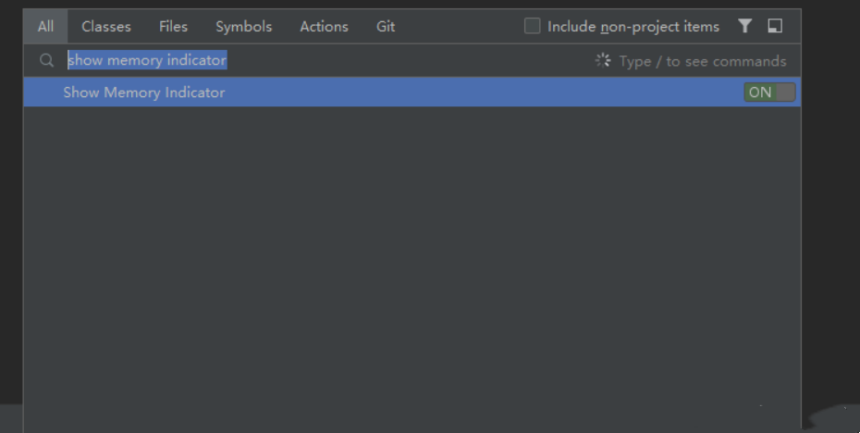This screenshot has width=860, height=433.
Task: Click the filter funnel icon
Action: coord(745,26)
